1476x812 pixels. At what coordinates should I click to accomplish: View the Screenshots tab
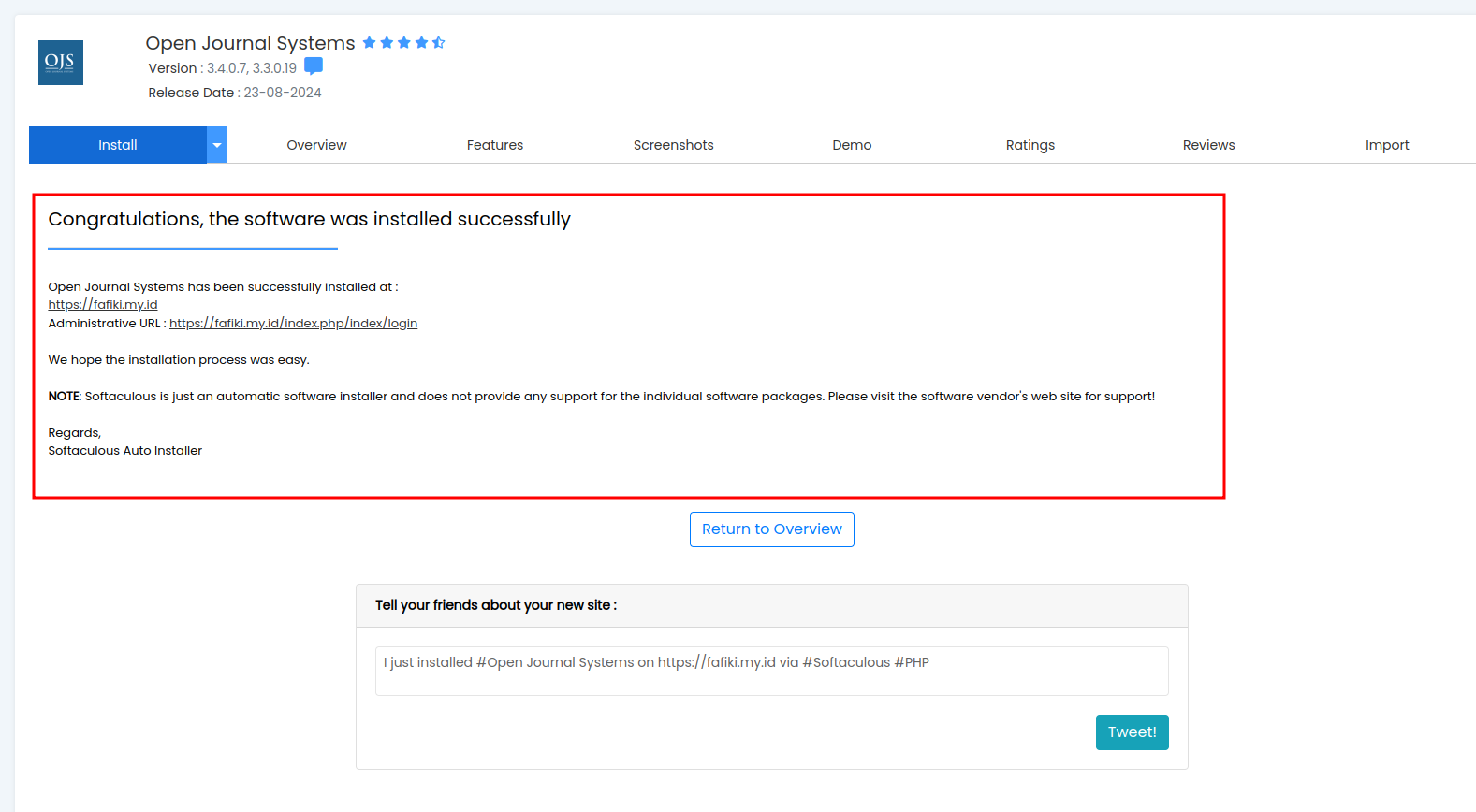[x=674, y=145]
